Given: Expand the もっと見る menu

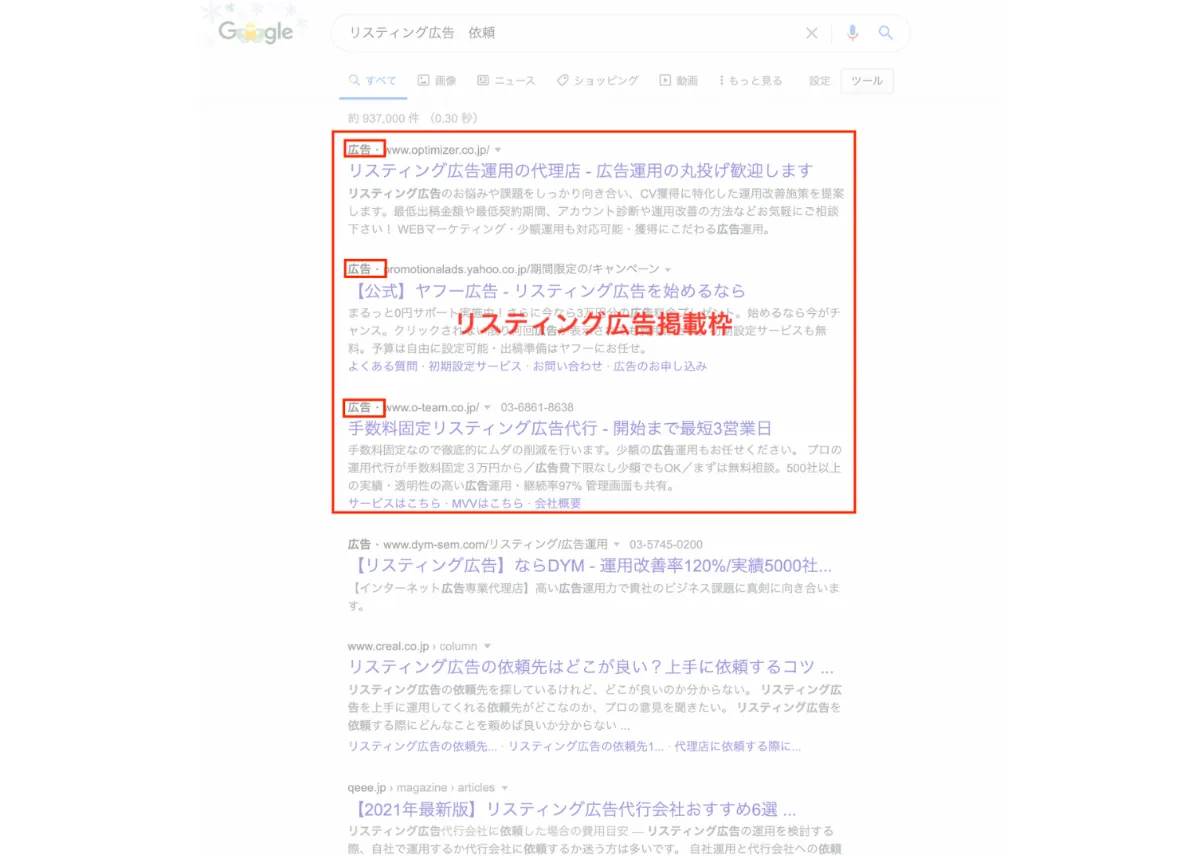Looking at the screenshot, I should (x=751, y=80).
